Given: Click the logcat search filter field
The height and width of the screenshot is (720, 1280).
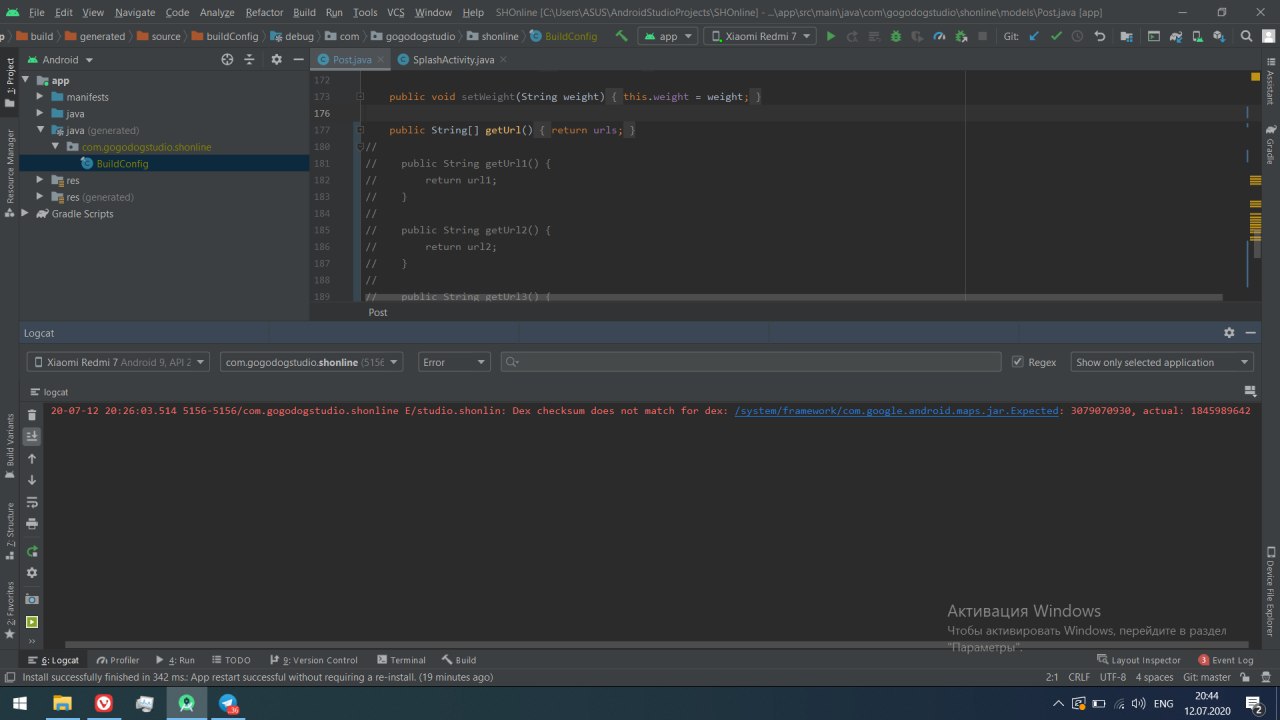Looking at the screenshot, I should click(751, 362).
